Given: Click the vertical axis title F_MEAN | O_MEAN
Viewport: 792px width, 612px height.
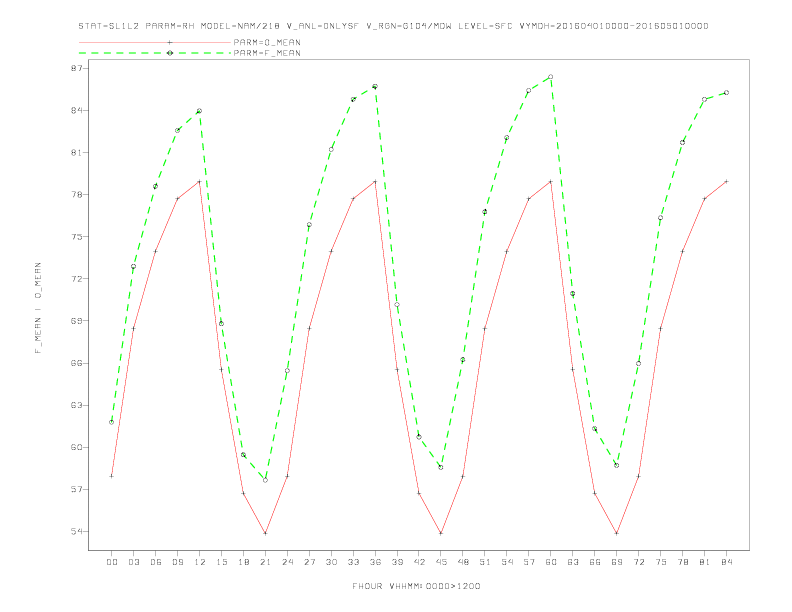Looking at the screenshot, I should pyautogui.click(x=38, y=308).
